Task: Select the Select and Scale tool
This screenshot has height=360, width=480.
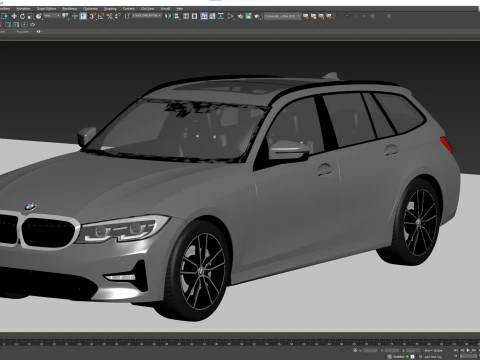Action: pyautogui.click(x=31, y=16)
